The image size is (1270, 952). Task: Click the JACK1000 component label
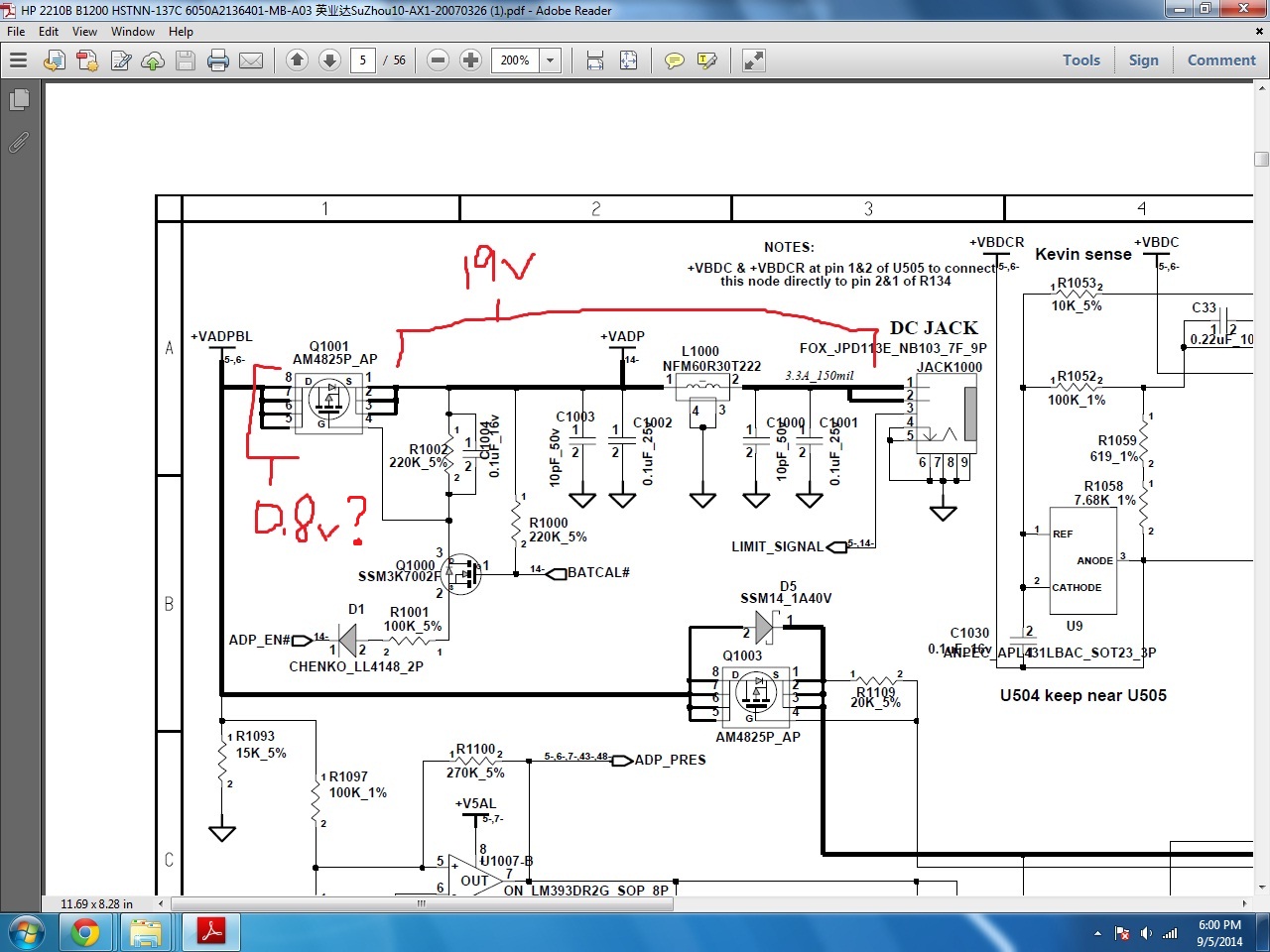950,367
